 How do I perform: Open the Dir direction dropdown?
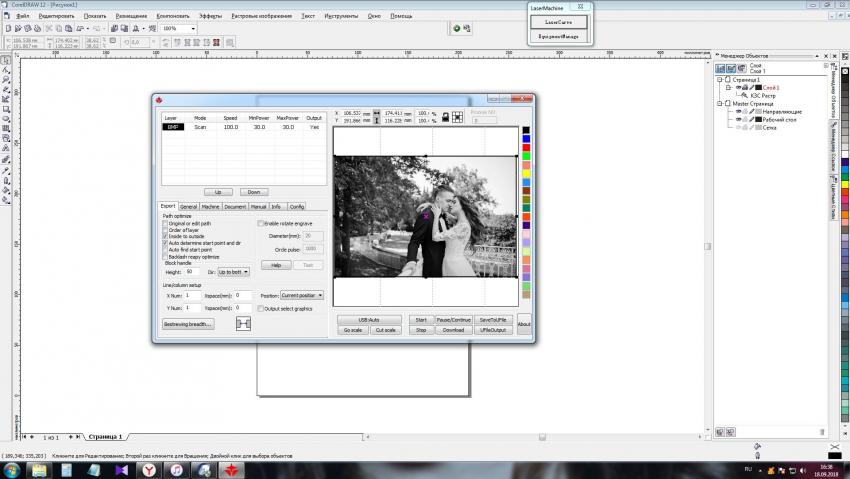(x=232, y=272)
